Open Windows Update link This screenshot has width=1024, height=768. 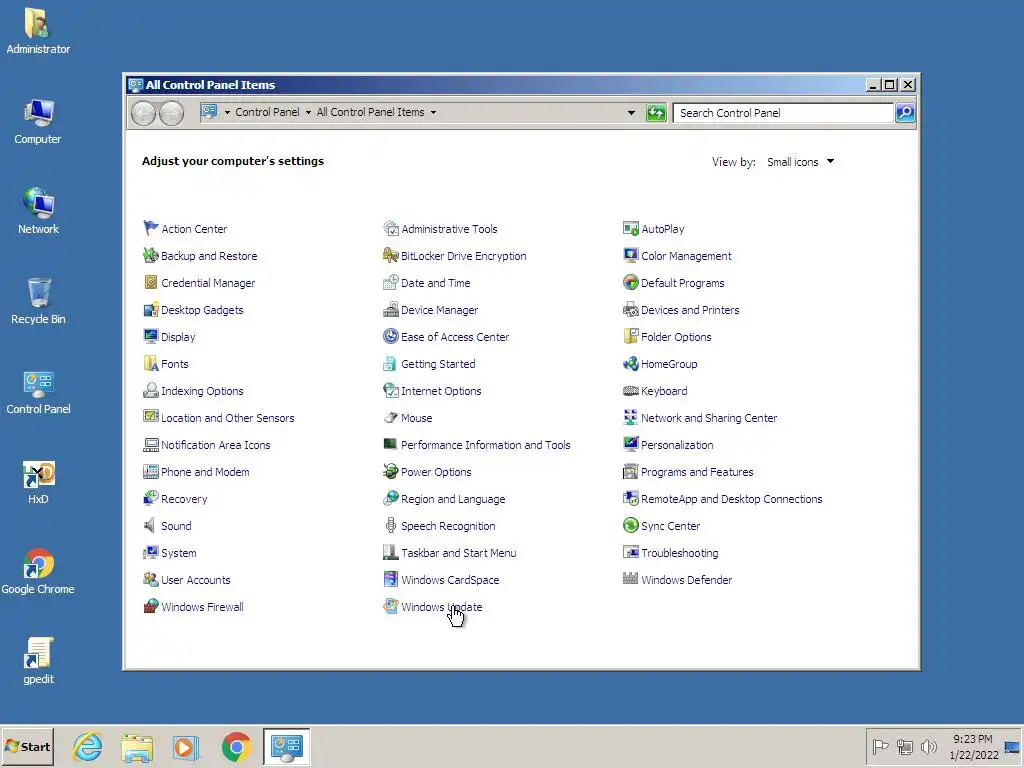tap(441, 607)
